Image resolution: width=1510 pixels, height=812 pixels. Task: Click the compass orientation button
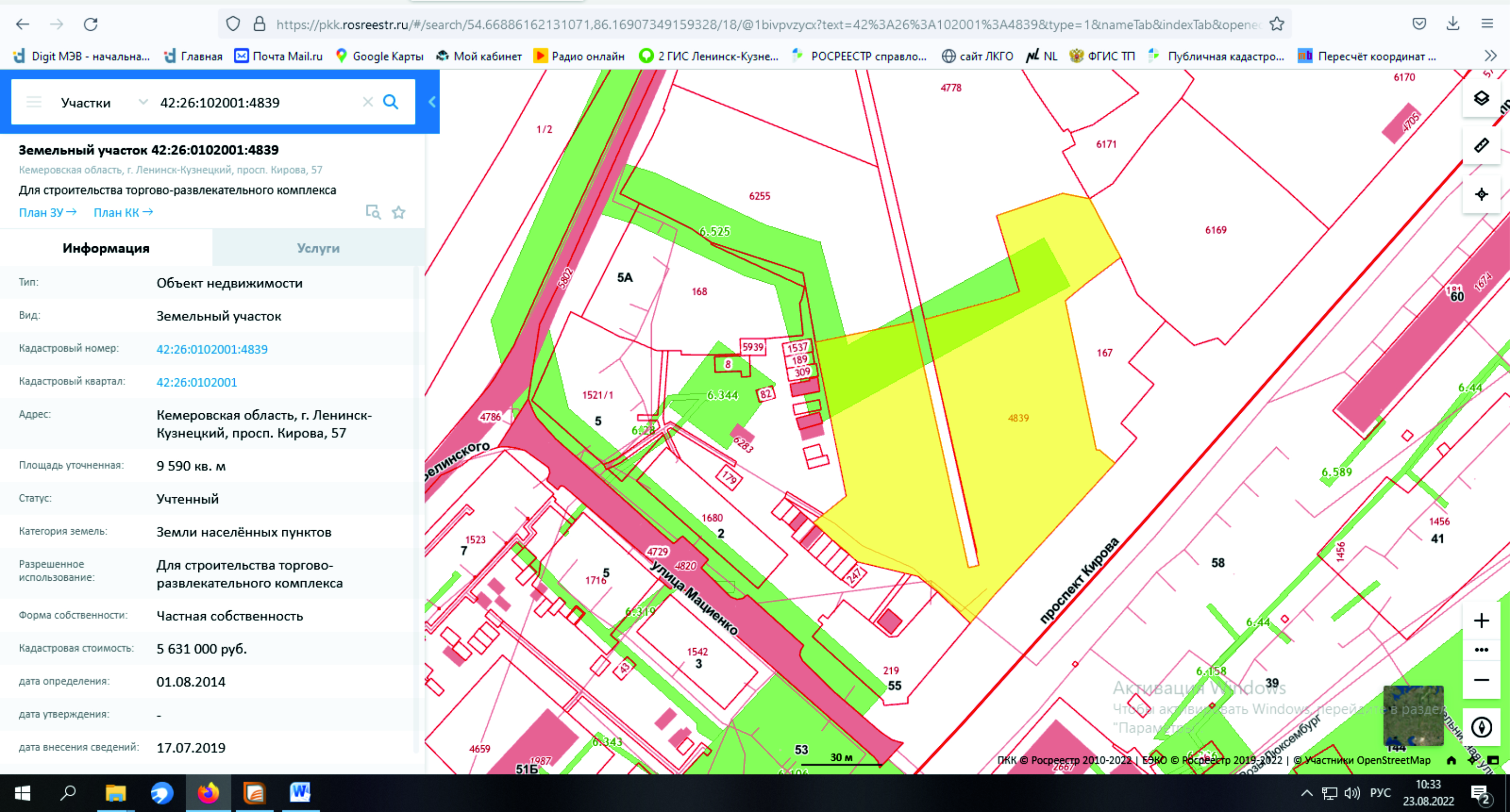(x=1481, y=727)
